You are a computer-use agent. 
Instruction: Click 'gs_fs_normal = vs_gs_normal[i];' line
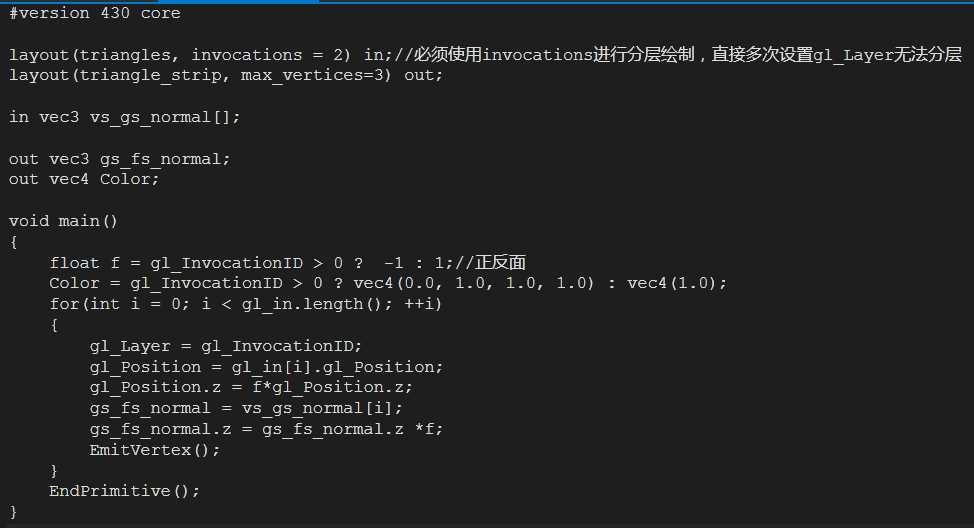(x=246, y=408)
